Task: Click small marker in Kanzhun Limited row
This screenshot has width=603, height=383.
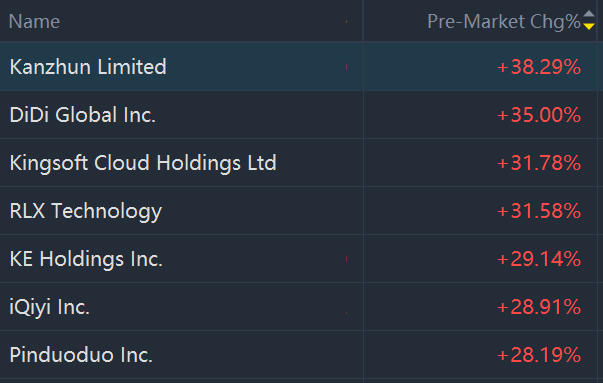Action: tap(346, 67)
